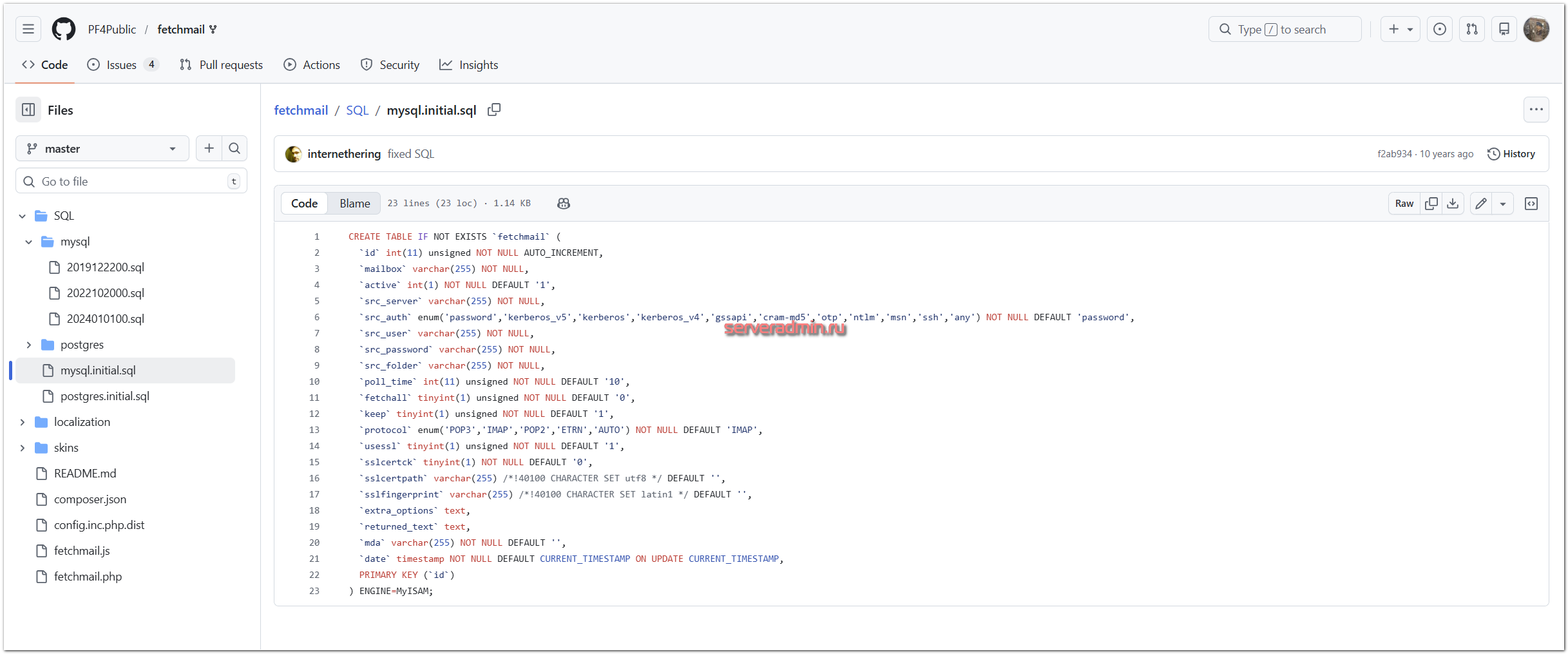Copy file path with the copy icon

494,110
